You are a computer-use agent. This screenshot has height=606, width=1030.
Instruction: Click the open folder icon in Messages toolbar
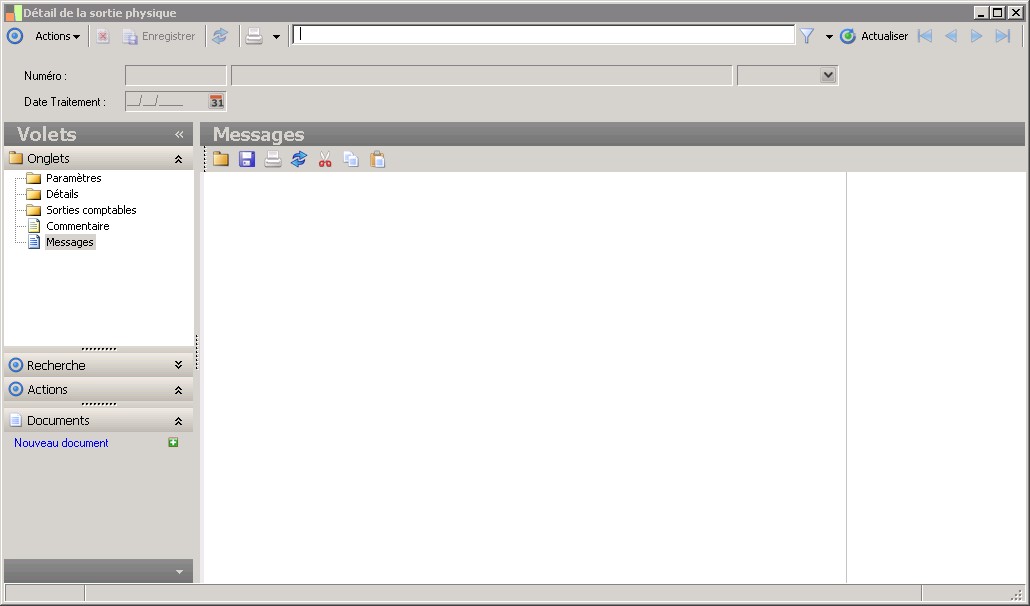click(221, 159)
